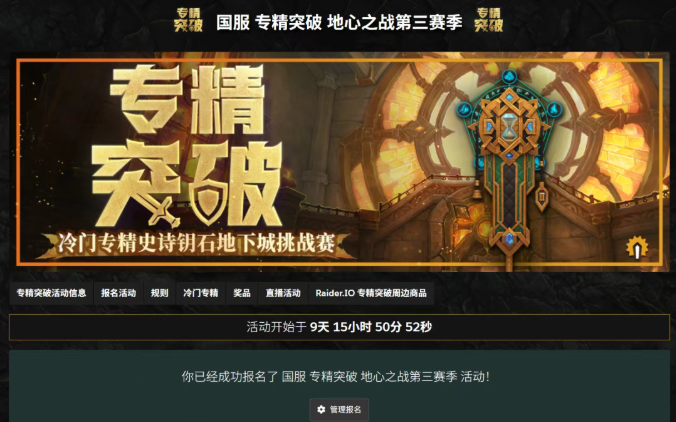Click the 国服 专精突破 地心之战第三赛季 page heading
The height and width of the screenshot is (422, 676).
pyautogui.click(x=339, y=22)
